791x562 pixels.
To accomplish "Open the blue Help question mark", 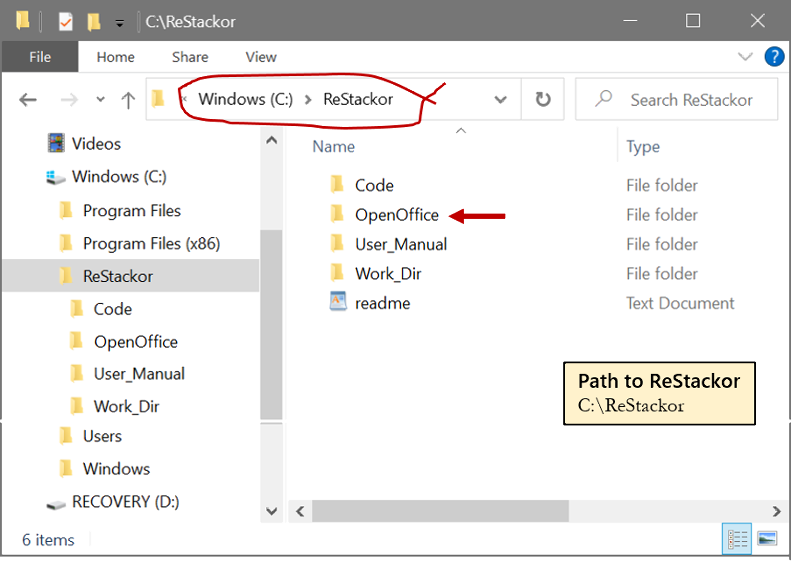I will (x=774, y=57).
